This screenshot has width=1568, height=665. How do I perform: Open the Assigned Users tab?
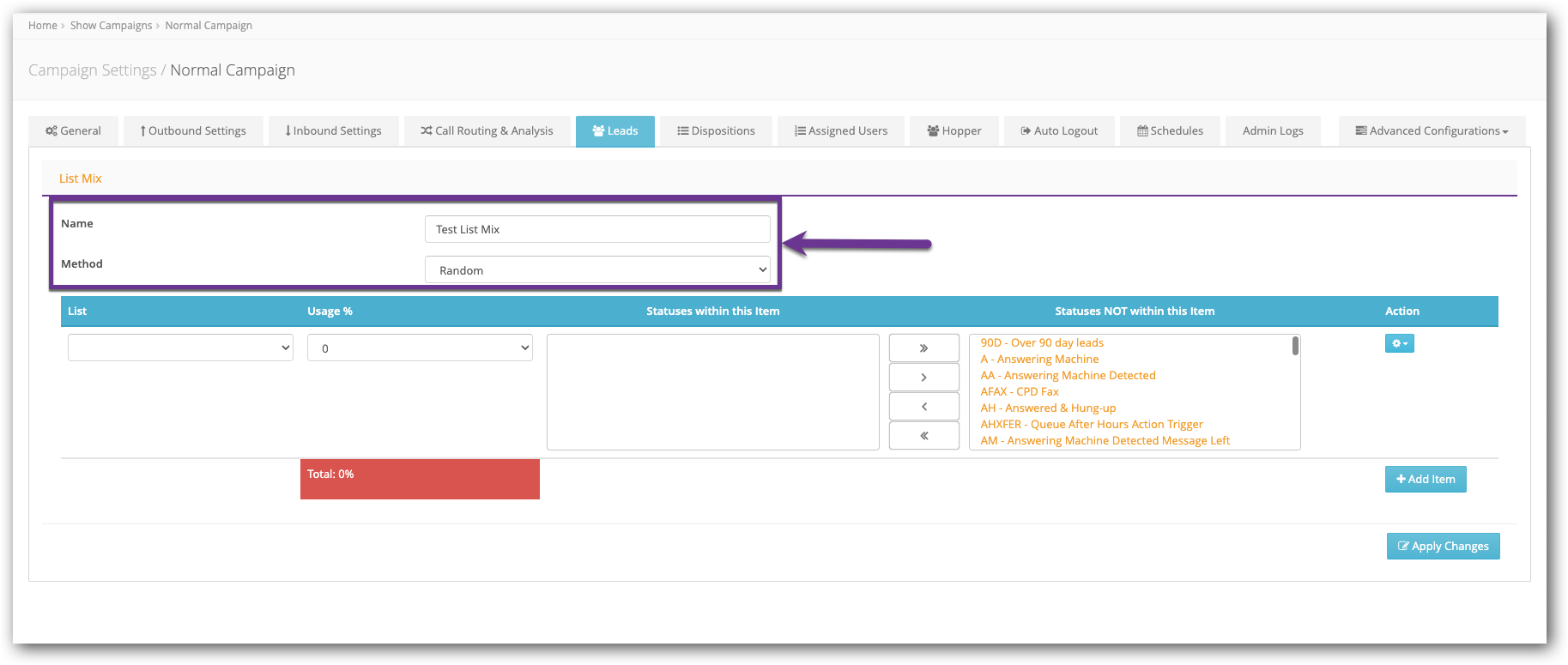[x=841, y=131]
